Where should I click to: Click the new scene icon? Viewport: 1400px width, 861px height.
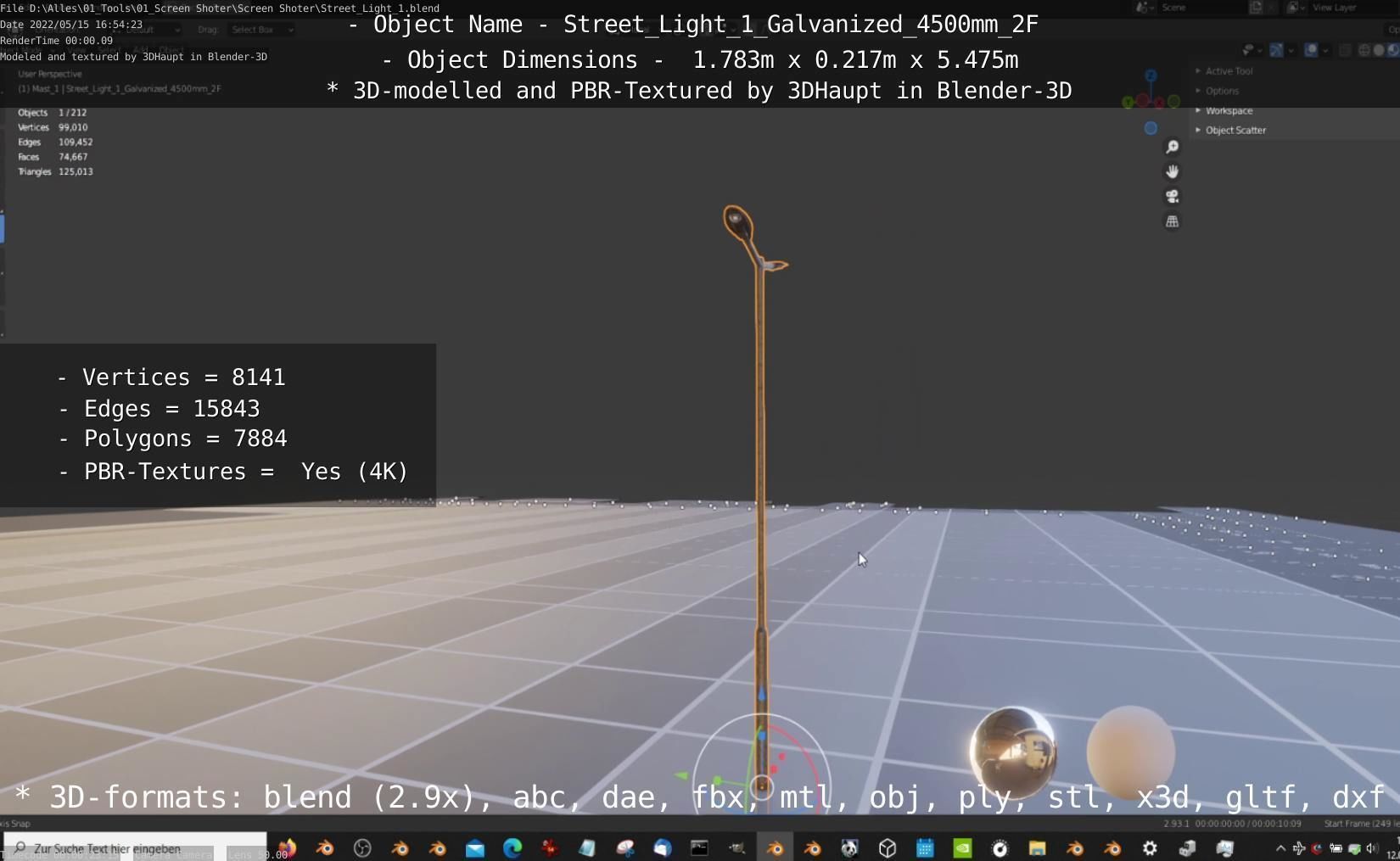[x=1256, y=8]
